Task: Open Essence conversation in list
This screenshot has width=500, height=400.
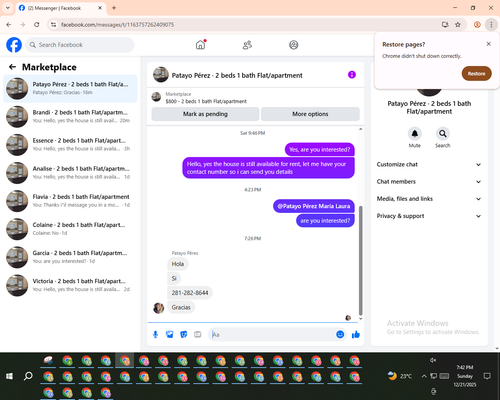Action: tap(70, 145)
